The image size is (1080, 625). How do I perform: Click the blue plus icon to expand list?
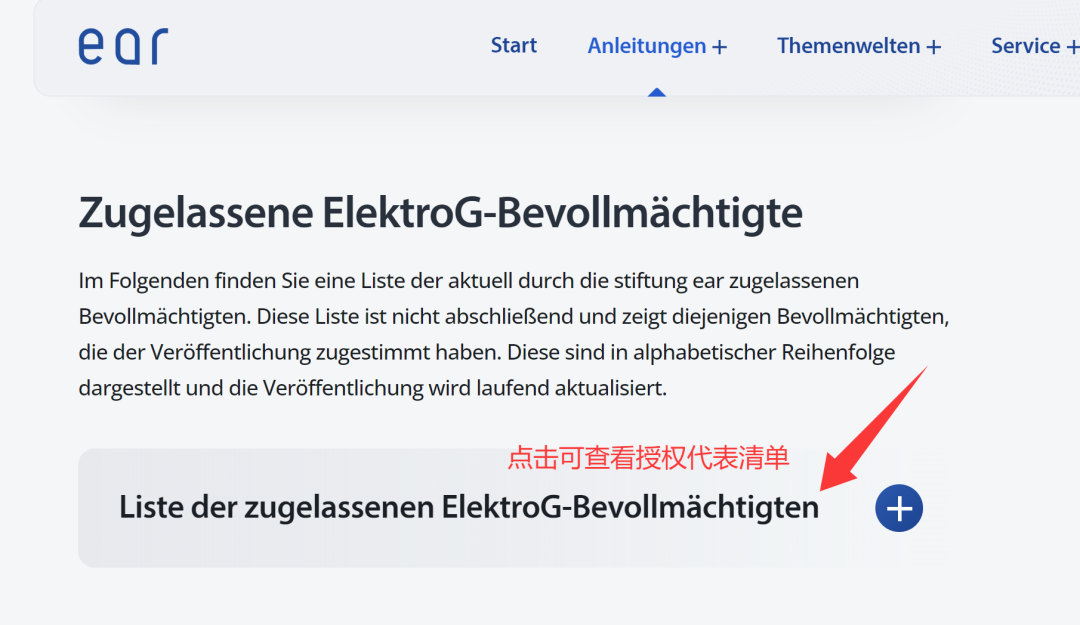(899, 509)
